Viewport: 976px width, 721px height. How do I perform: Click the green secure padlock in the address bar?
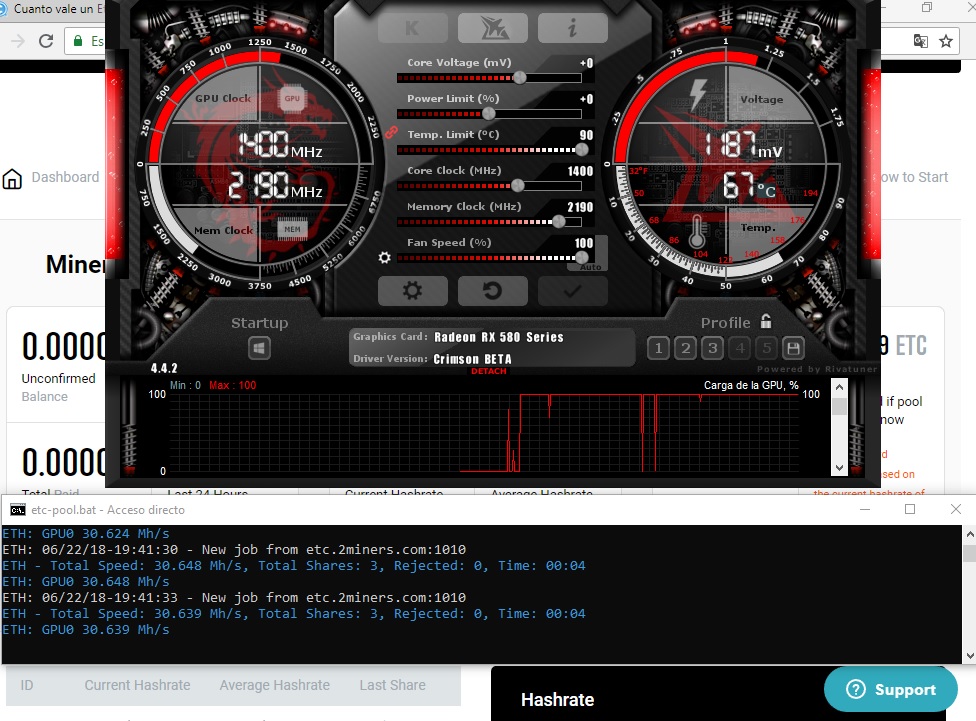pyautogui.click(x=78, y=41)
